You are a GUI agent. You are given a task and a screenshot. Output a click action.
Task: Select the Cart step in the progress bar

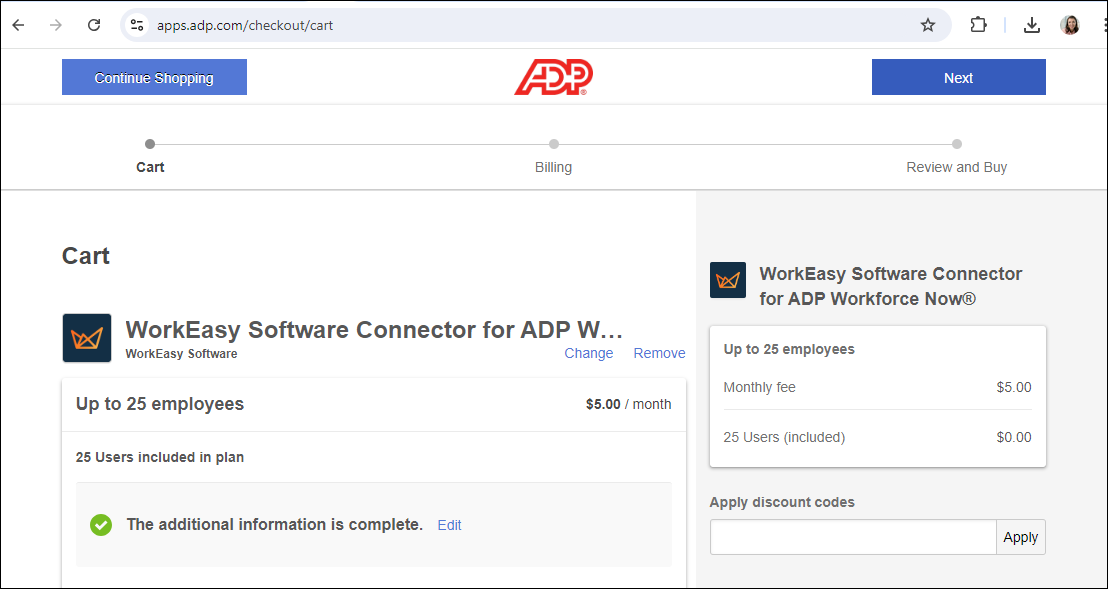[150, 156]
